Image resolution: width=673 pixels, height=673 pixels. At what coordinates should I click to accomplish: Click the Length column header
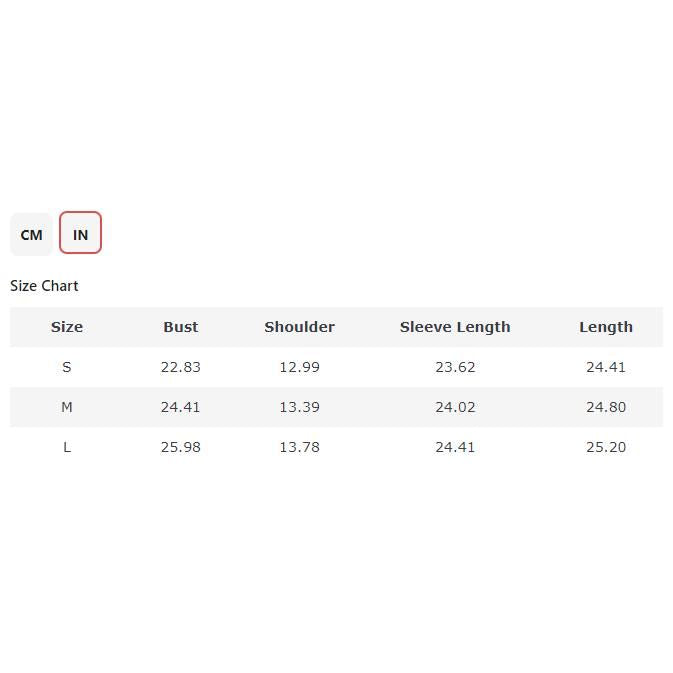606,327
